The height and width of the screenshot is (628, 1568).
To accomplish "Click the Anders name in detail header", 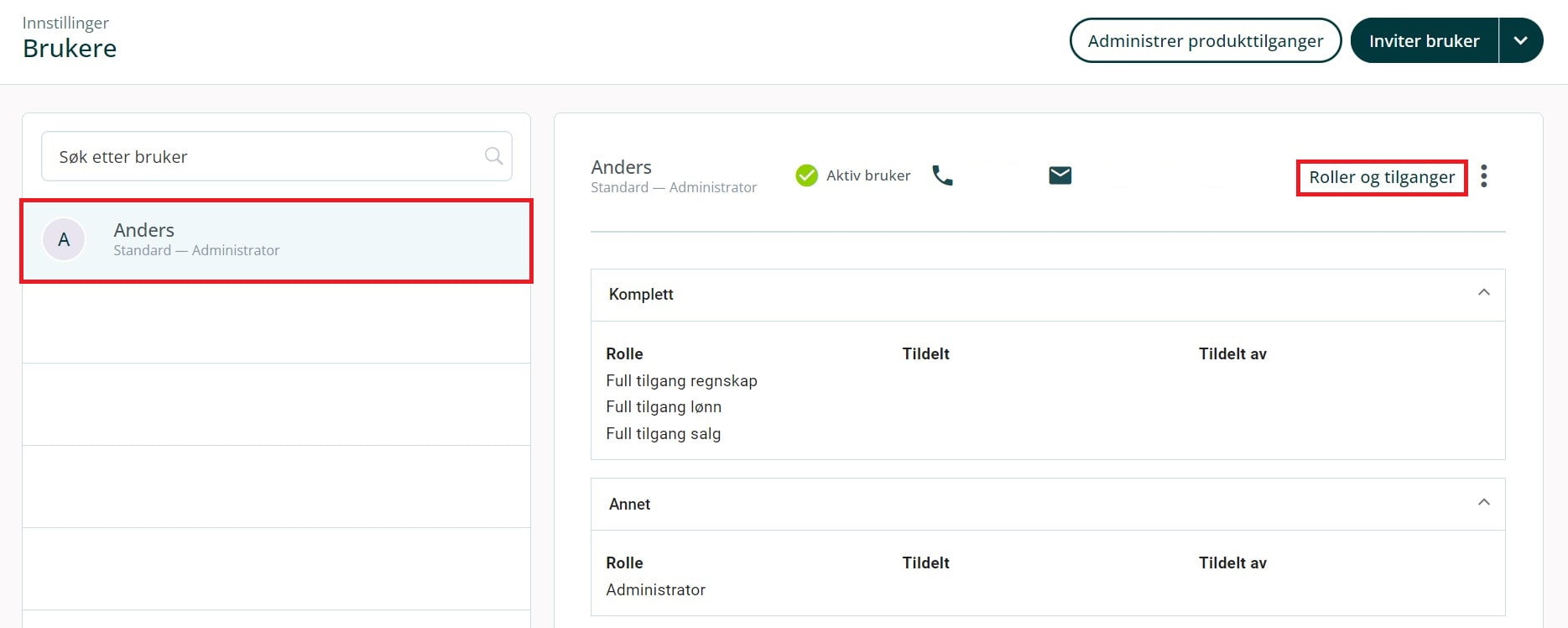I will tap(621, 167).
